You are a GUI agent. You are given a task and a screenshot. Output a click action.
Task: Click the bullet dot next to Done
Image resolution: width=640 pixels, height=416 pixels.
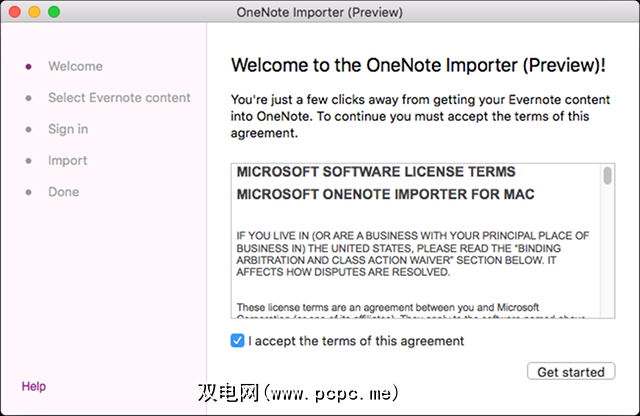click(x=29, y=192)
